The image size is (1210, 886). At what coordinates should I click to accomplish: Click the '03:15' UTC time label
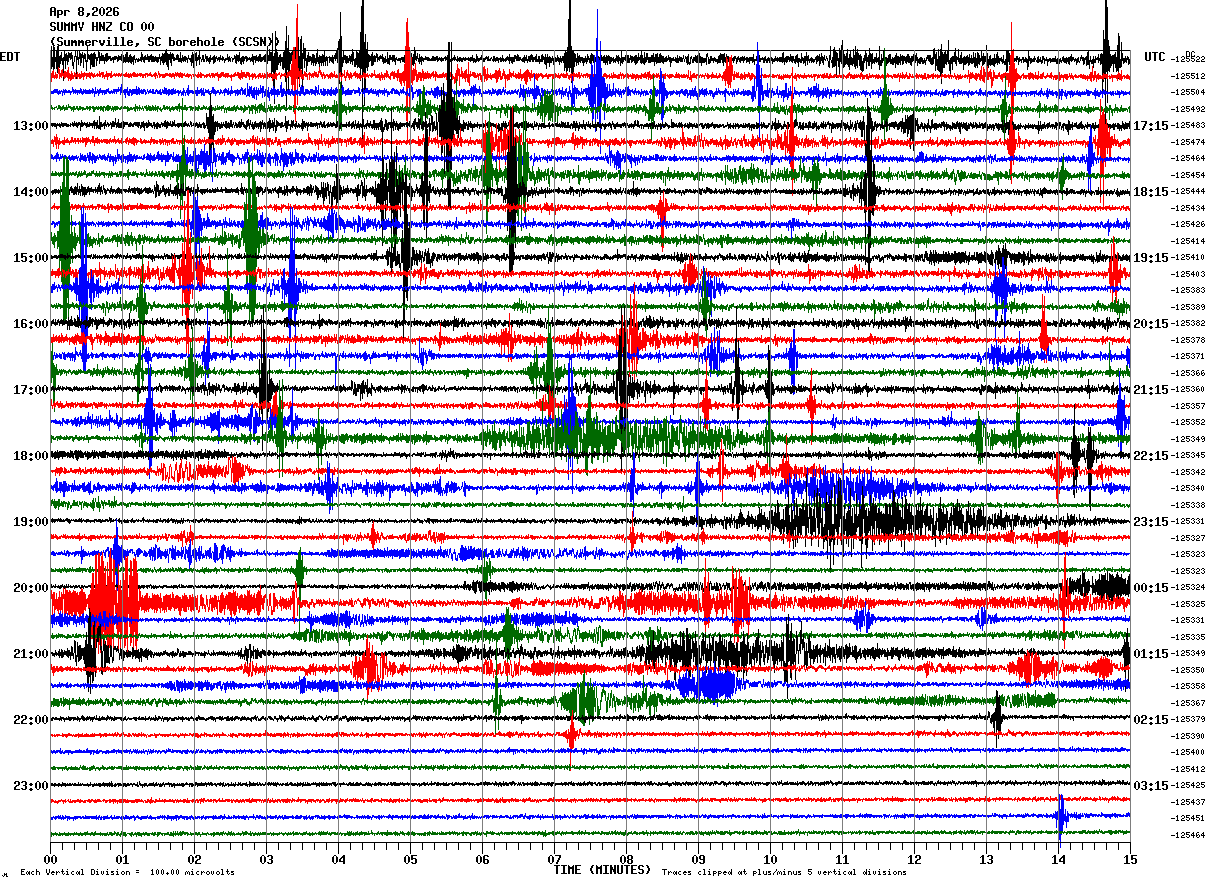pos(1150,786)
